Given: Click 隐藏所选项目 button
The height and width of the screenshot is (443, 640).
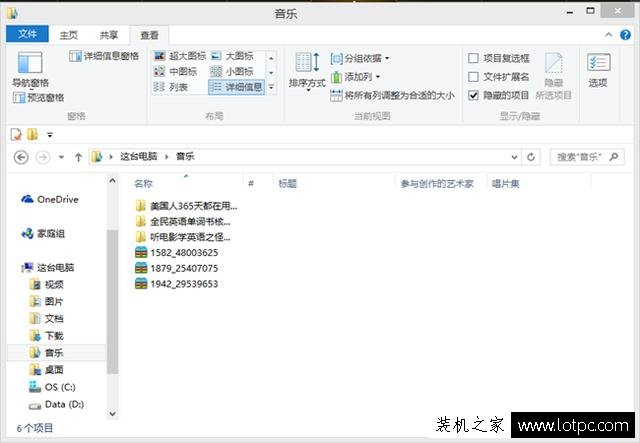Looking at the screenshot, I should pyautogui.click(x=553, y=76).
